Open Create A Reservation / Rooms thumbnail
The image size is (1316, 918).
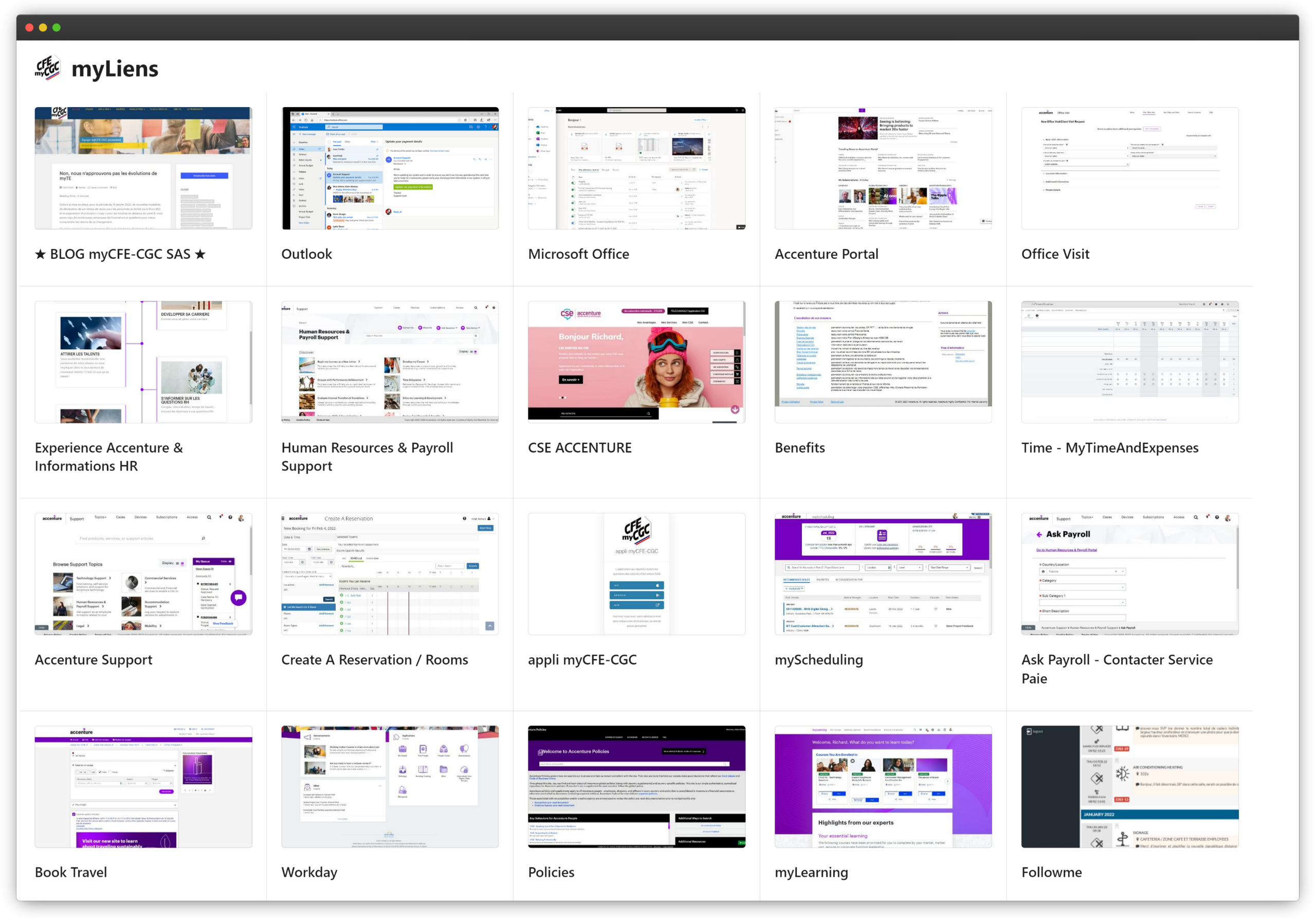coord(390,574)
